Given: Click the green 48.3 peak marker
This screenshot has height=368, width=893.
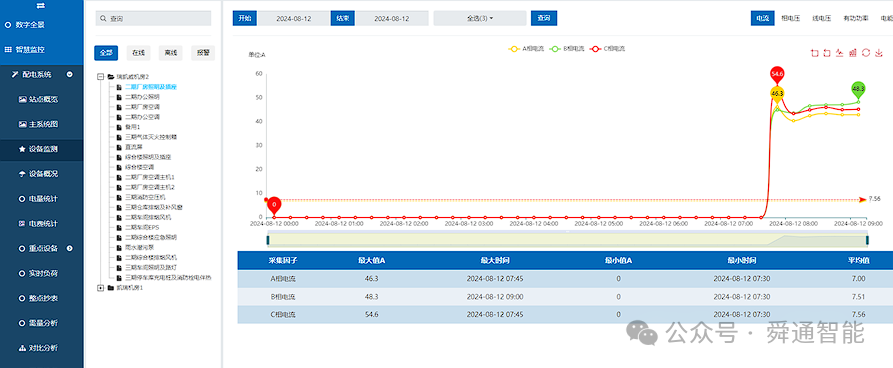Looking at the screenshot, I should coord(858,90).
